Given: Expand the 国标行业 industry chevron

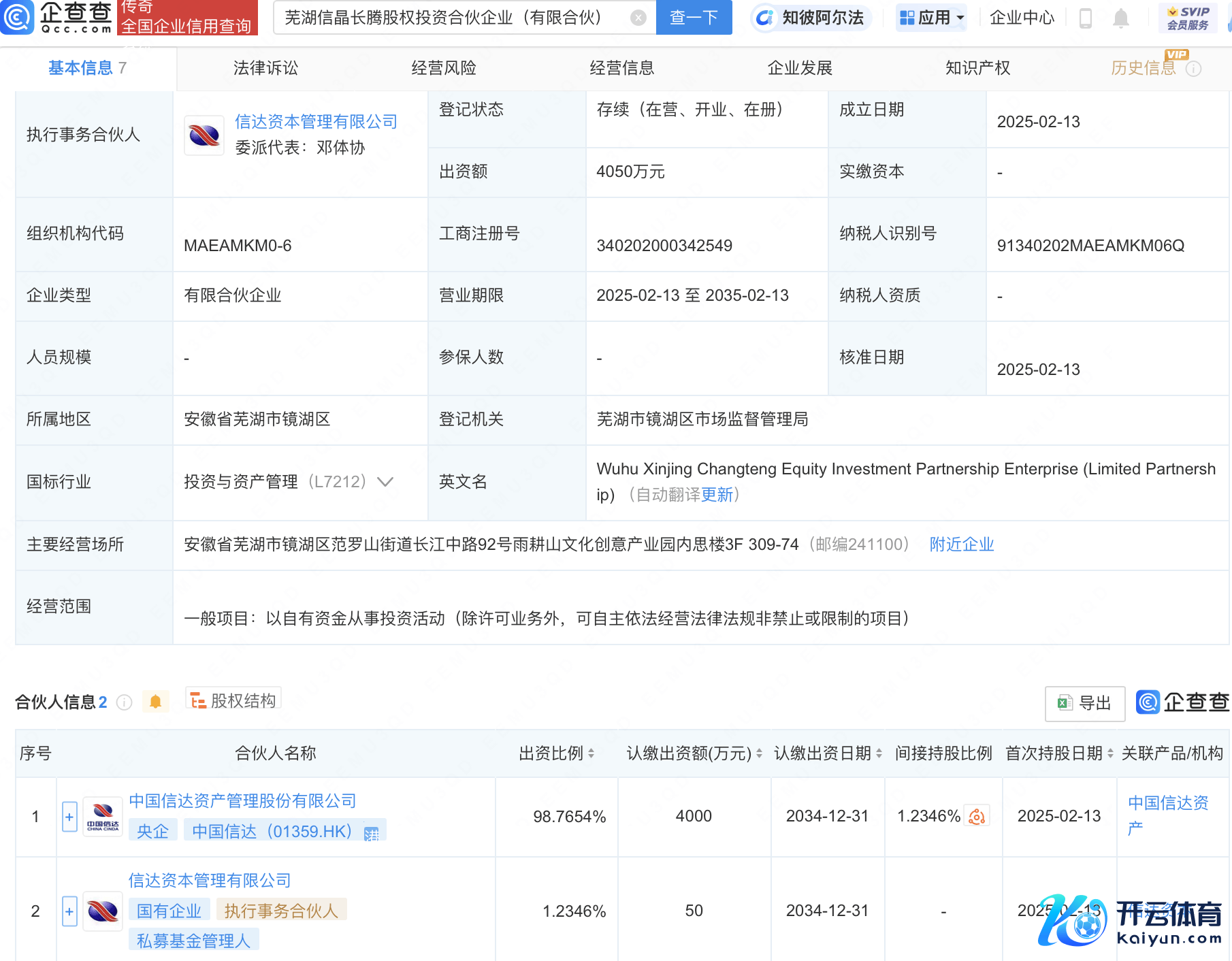Looking at the screenshot, I should [x=385, y=482].
